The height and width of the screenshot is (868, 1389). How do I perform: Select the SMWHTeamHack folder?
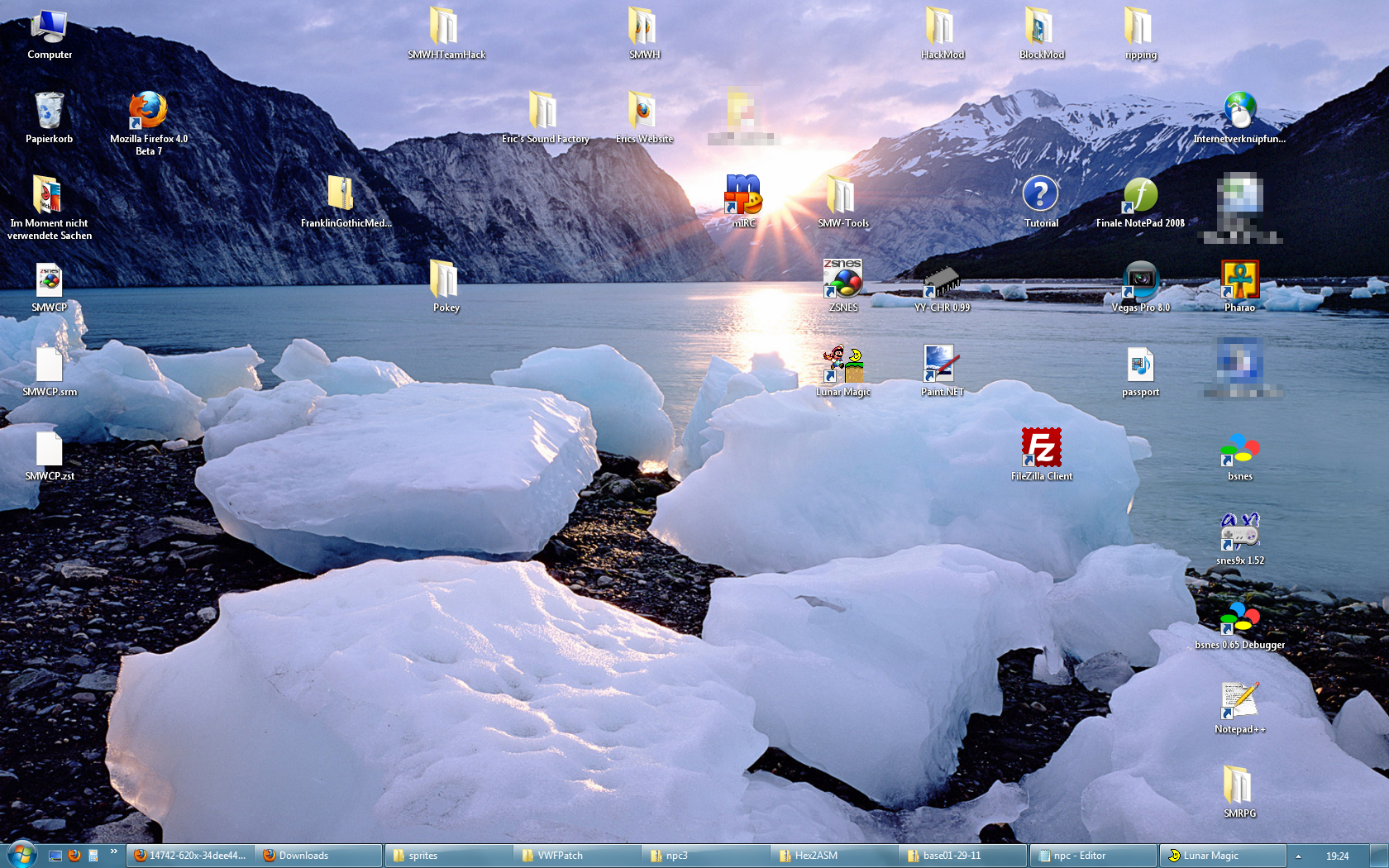click(x=446, y=35)
